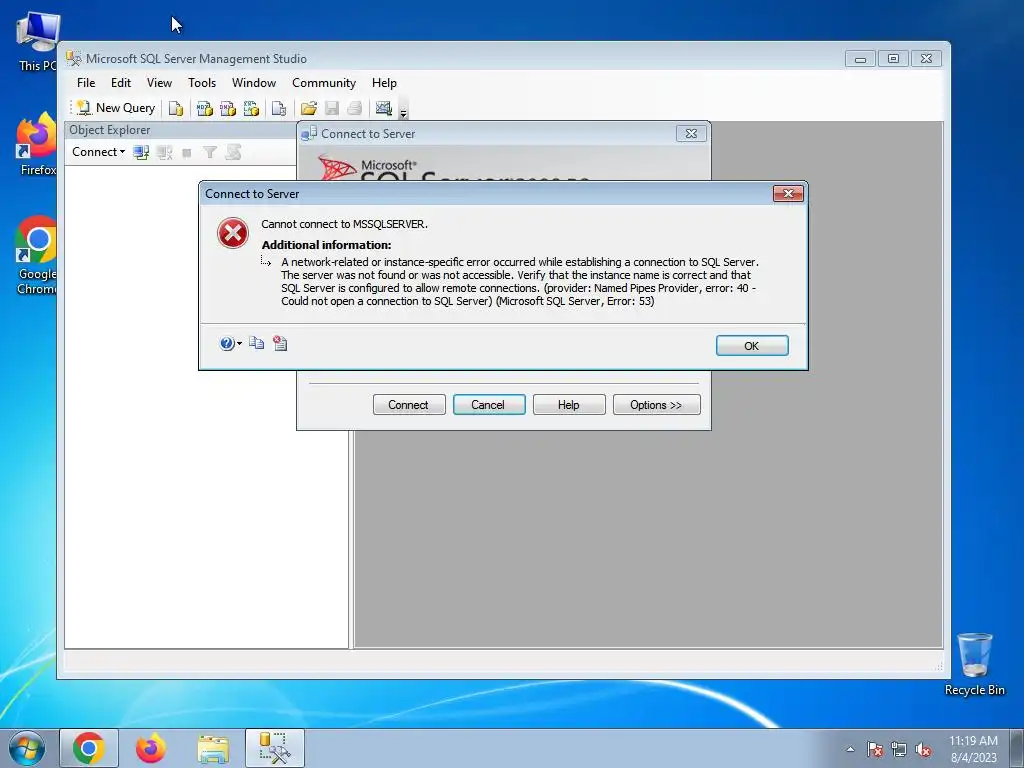Click the Disconnect icon in Object Explorer
This screenshot has width=1024, height=768.
coord(165,152)
